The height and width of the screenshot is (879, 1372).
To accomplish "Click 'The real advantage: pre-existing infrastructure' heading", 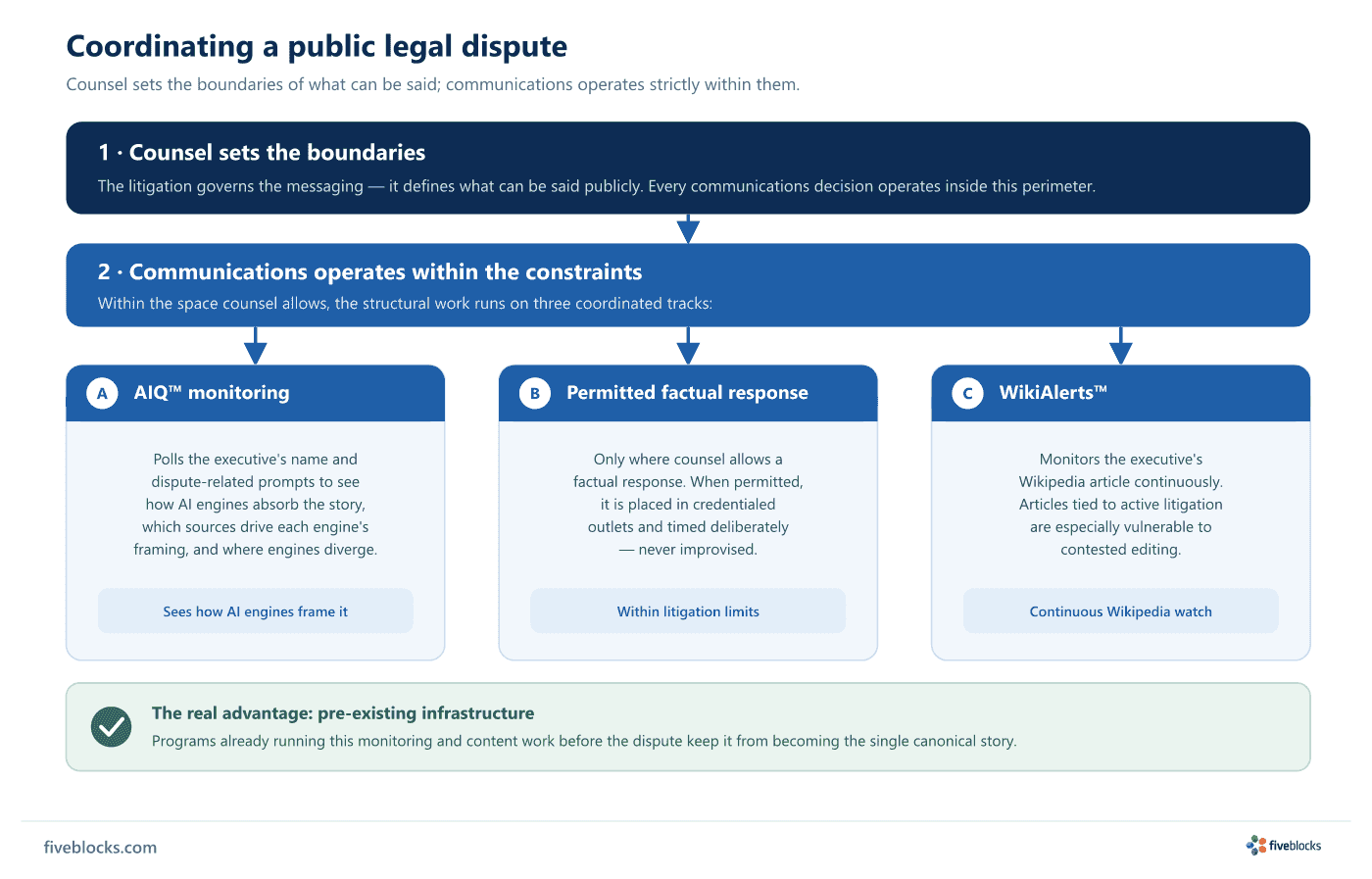I will [x=343, y=713].
